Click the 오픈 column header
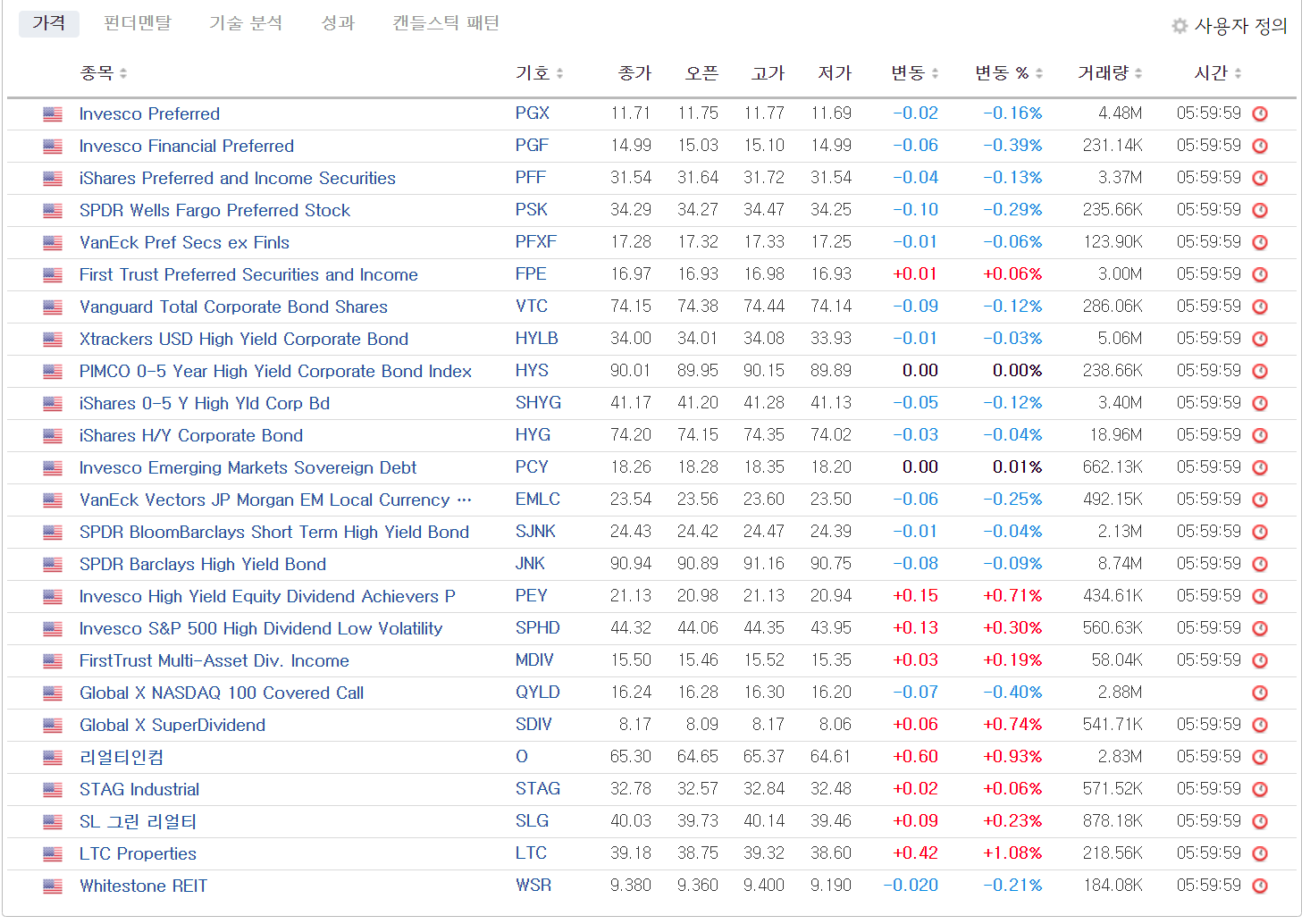1310x924 pixels. tap(701, 73)
